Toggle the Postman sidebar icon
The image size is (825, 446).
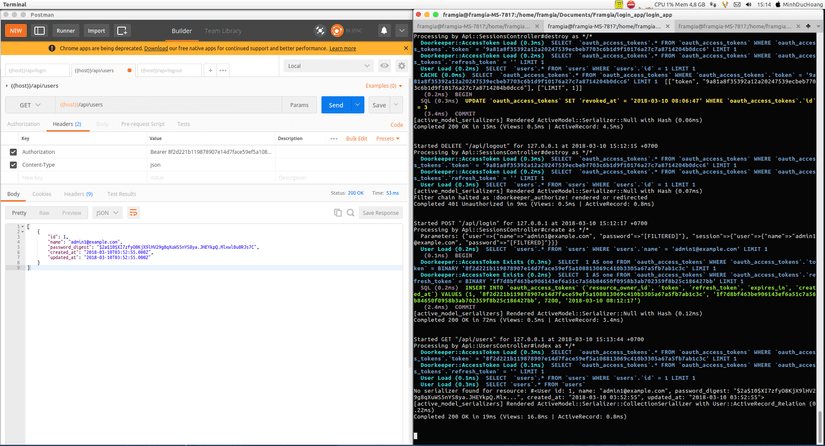click(40, 31)
